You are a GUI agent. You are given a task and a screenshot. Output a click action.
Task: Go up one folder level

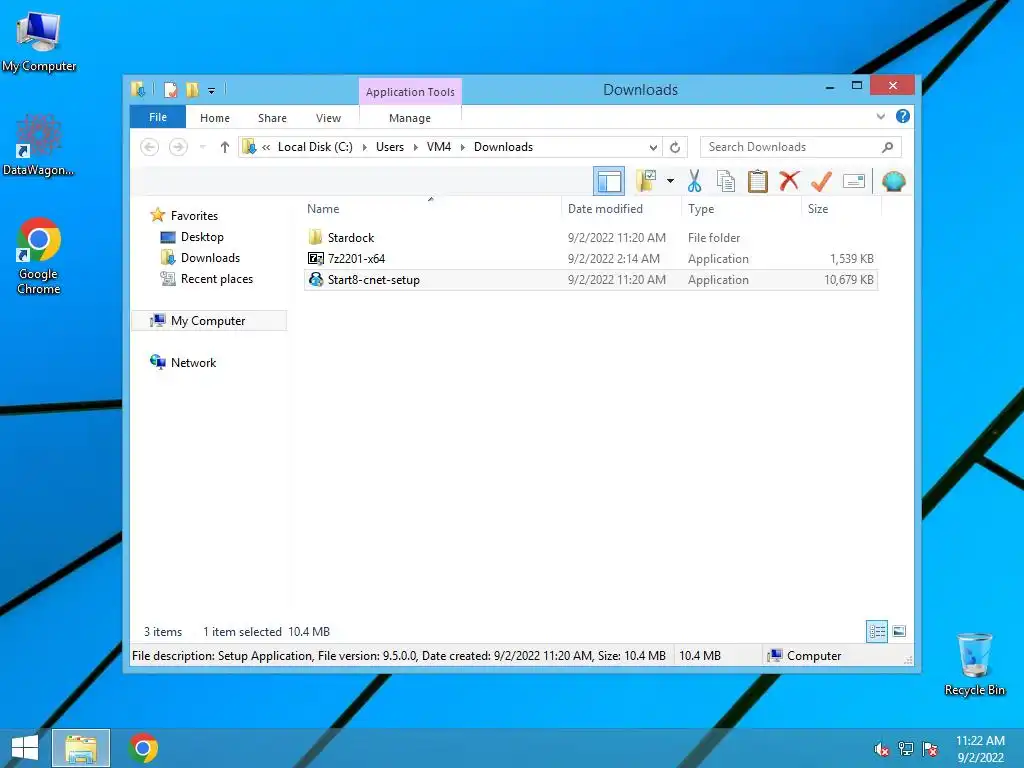tap(225, 147)
